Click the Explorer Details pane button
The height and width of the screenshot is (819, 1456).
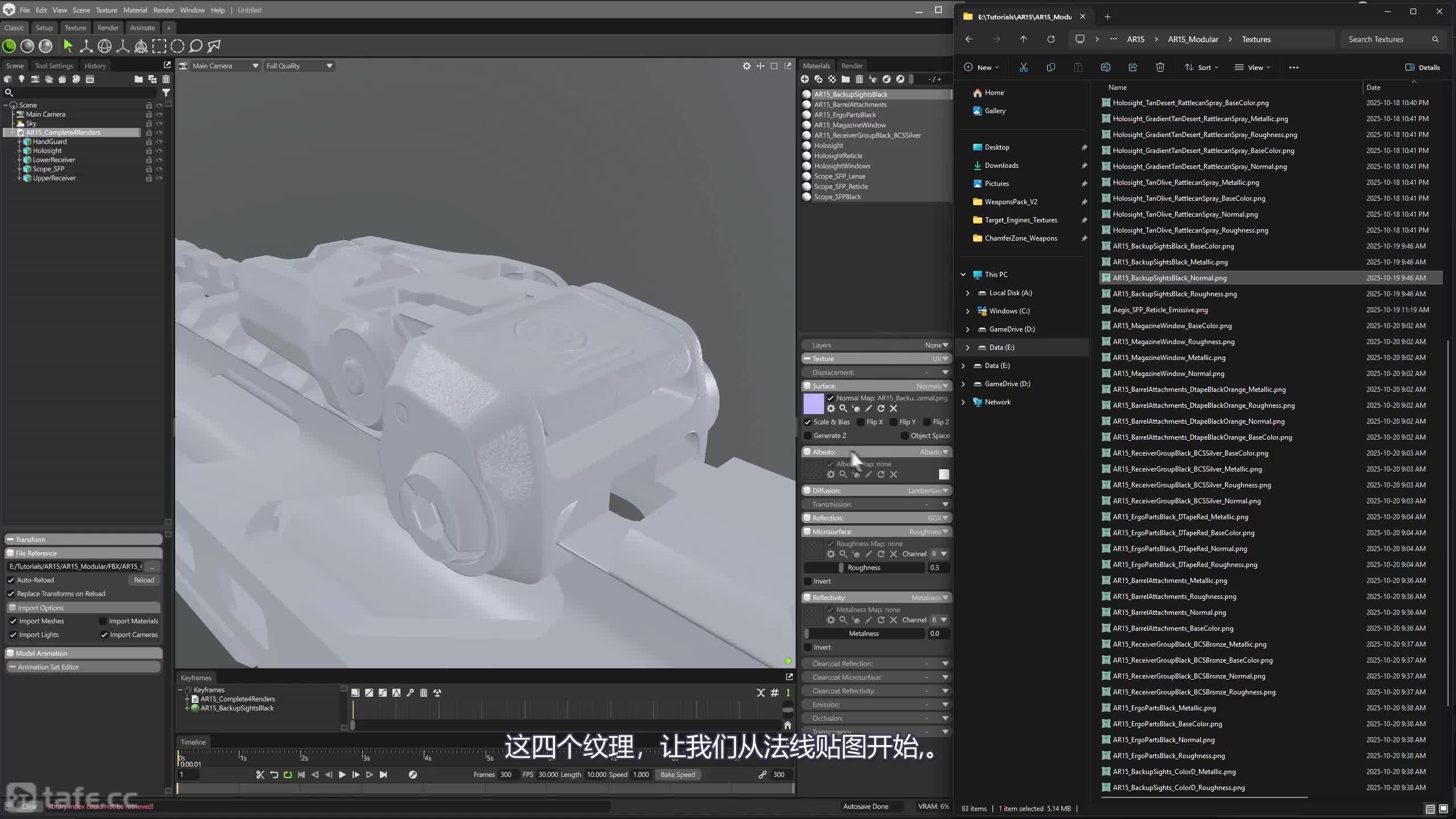point(1423,67)
